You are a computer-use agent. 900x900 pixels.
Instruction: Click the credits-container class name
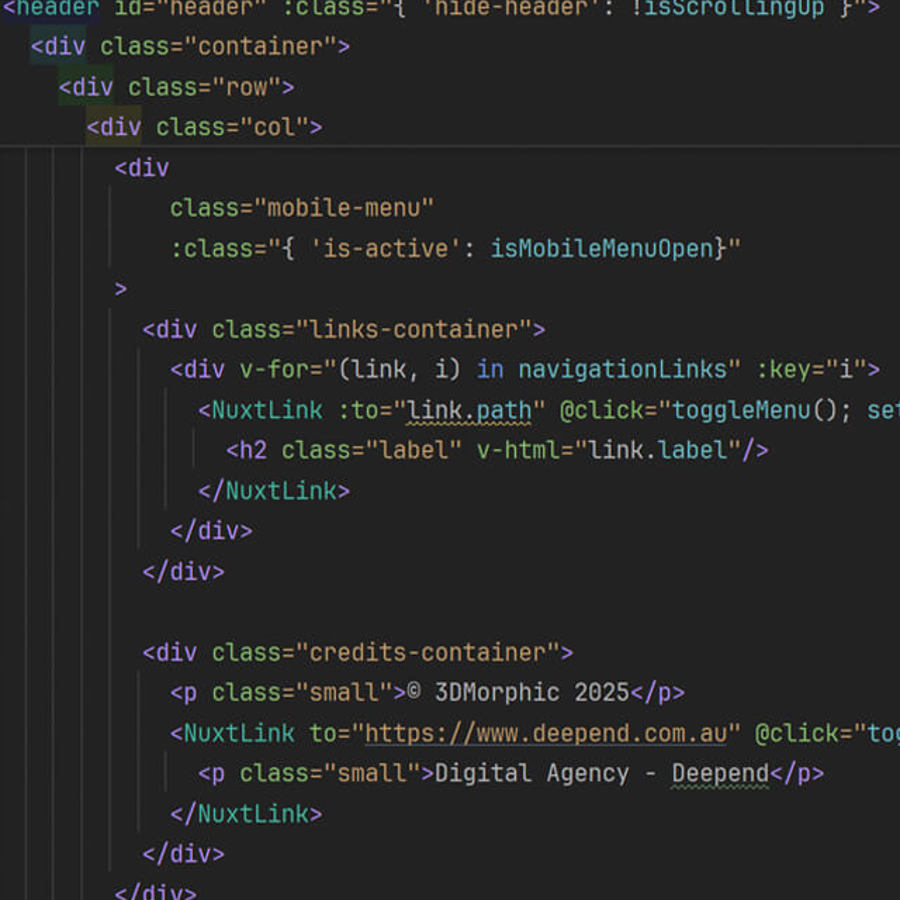[428, 653]
